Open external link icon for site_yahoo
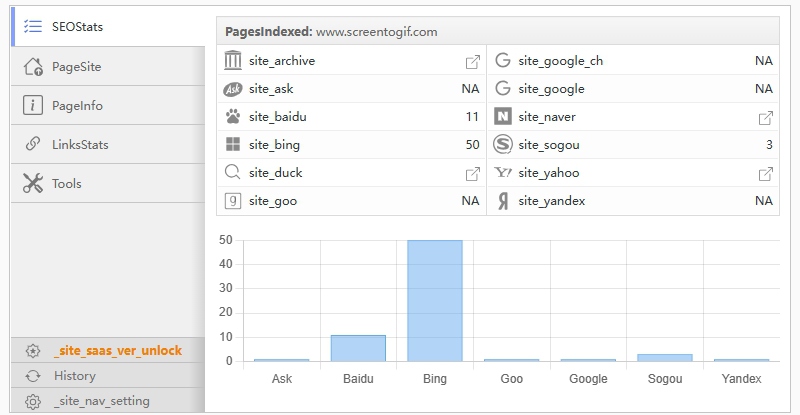This screenshot has width=800, height=415. click(766, 174)
